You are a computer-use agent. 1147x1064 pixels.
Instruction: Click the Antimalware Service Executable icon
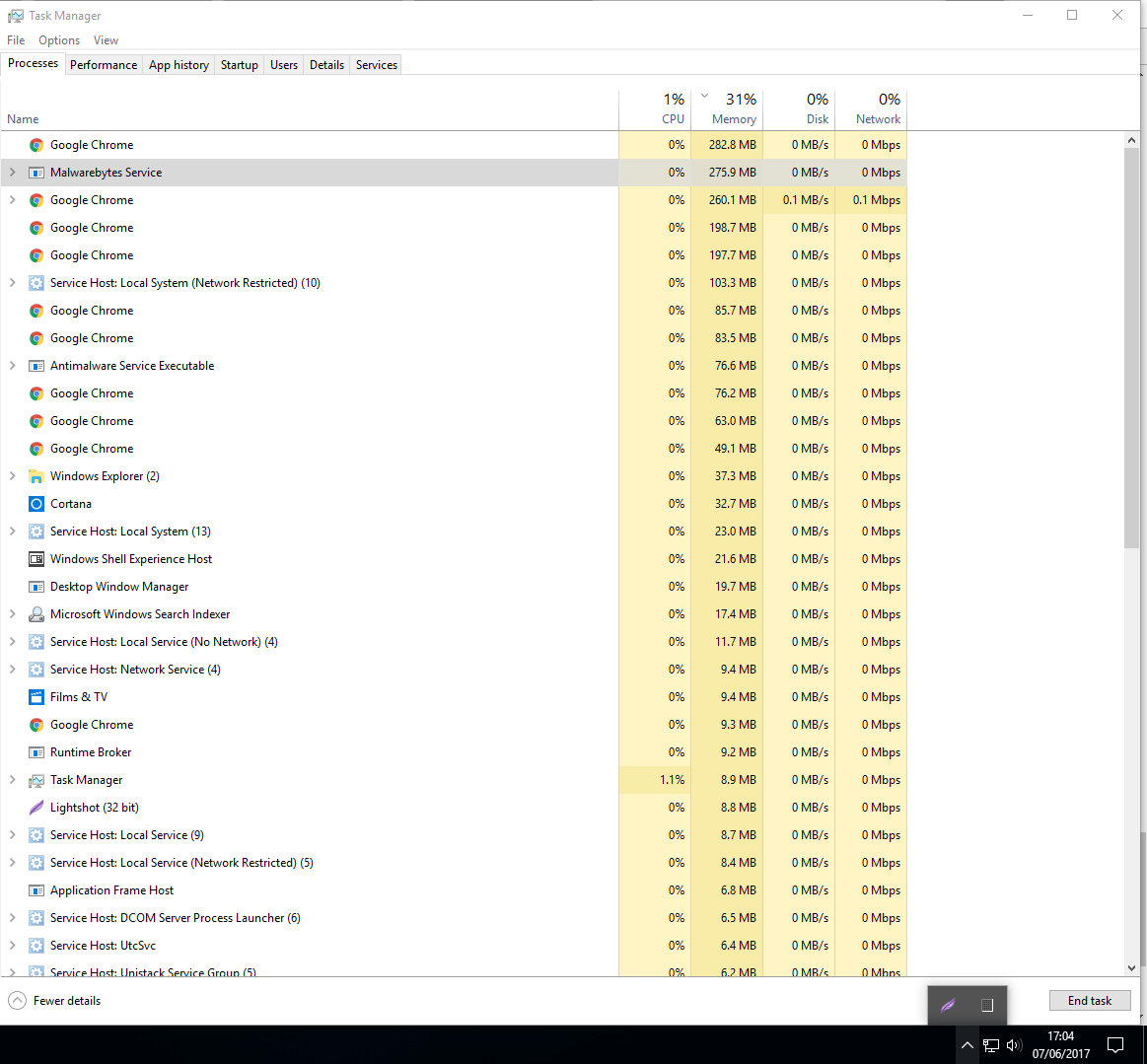(36, 366)
